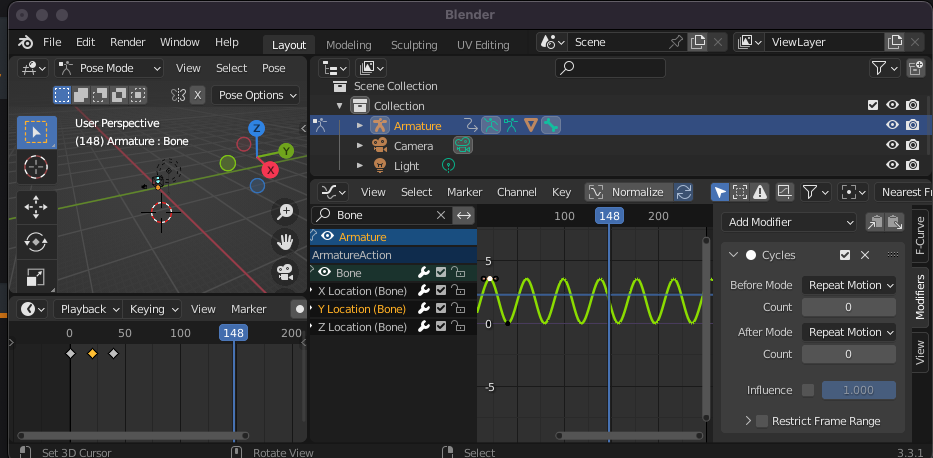Viewport: 933px width, 458px height.
Task: Toggle X Location (Bone) channel checkbox
Action: tap(441, 291)
